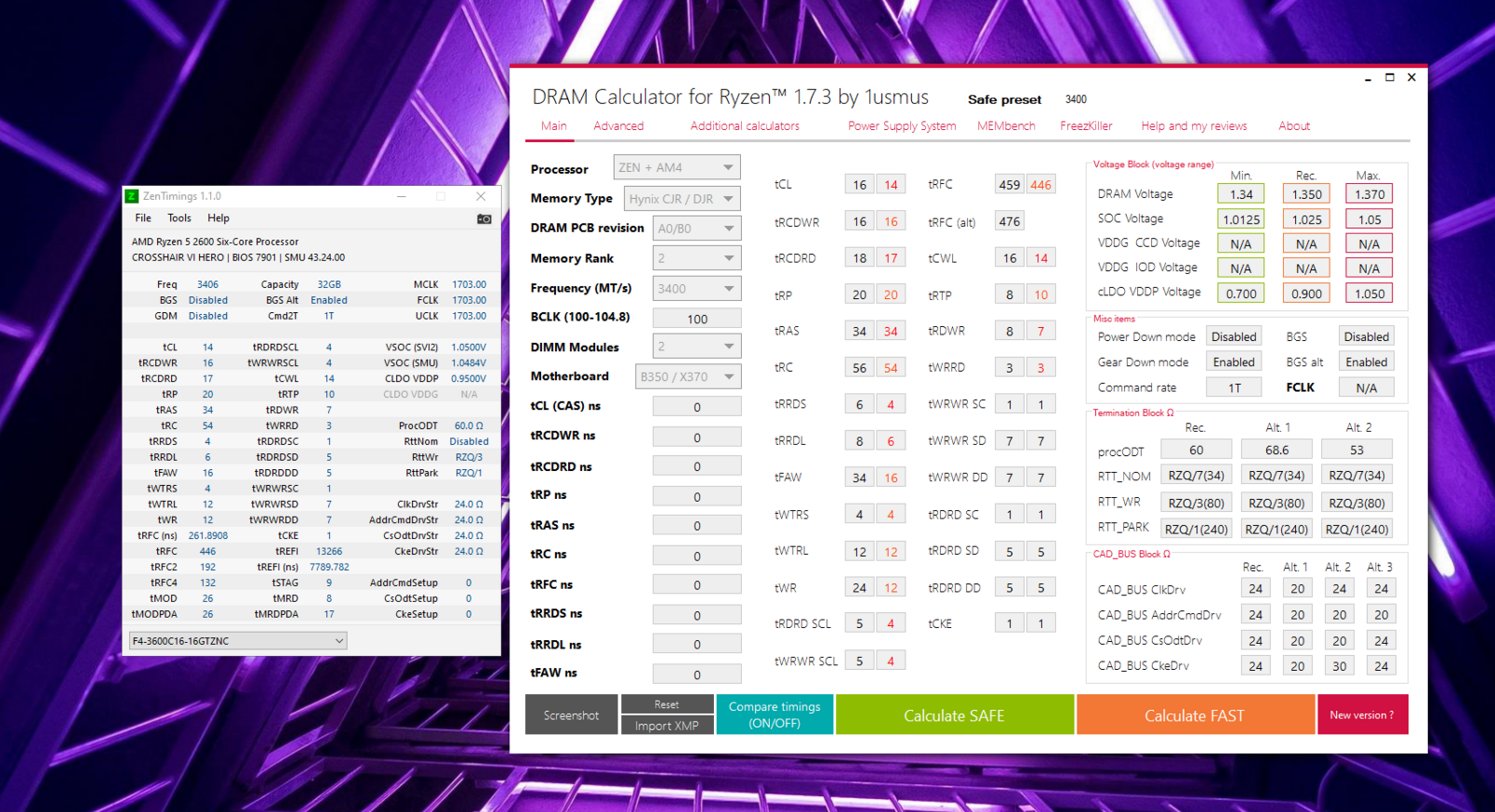This screenshot has height=812, width=1495.
Task: Click the ZenTimings app icon in title bar
Action: (x=132, y=196)
